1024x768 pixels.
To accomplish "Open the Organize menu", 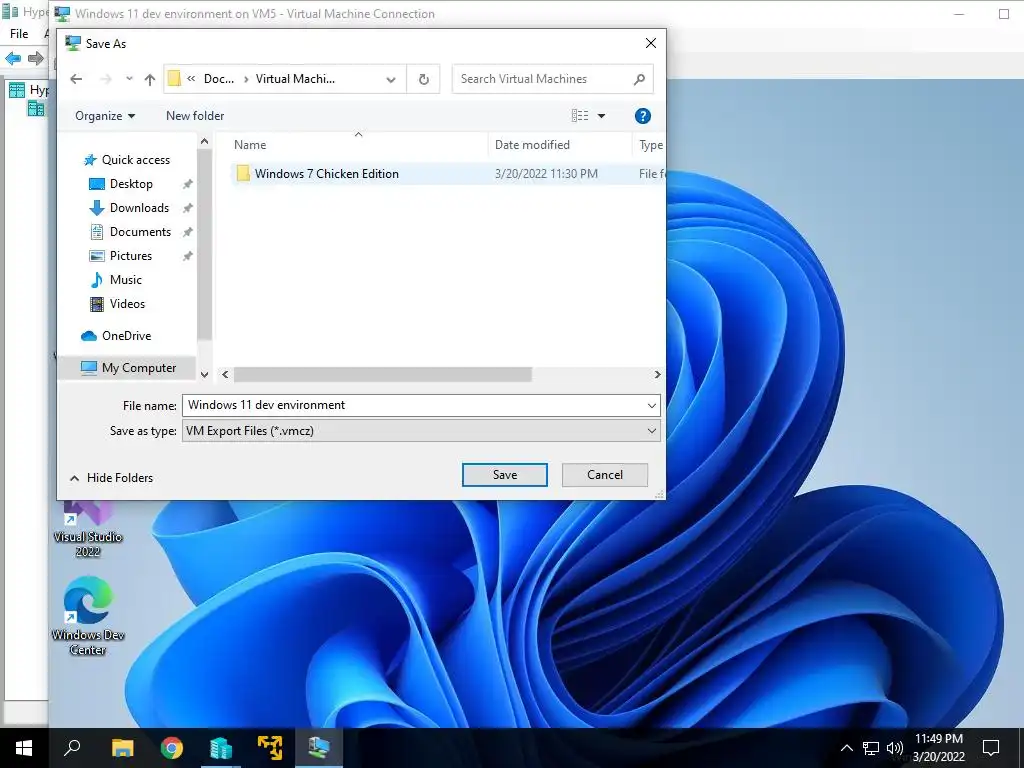I will [104, 116].
